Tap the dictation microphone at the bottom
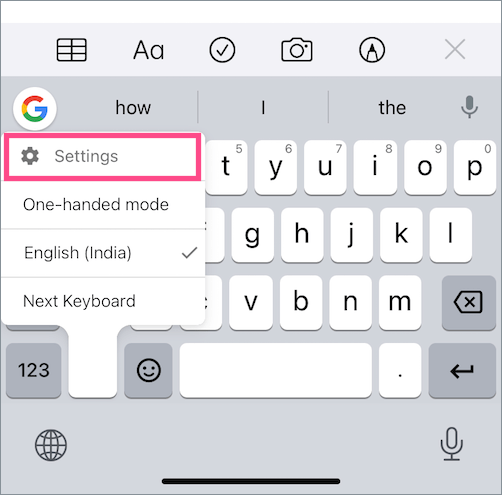 click(x=451, y=444)
